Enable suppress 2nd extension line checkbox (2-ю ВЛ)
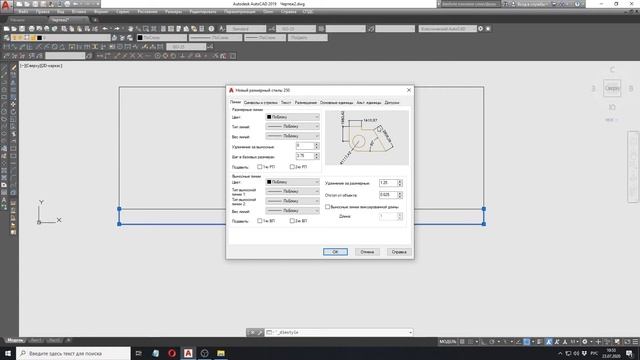Screen dimensions: 640x360 pyautogui.click(x=292, y=221)
